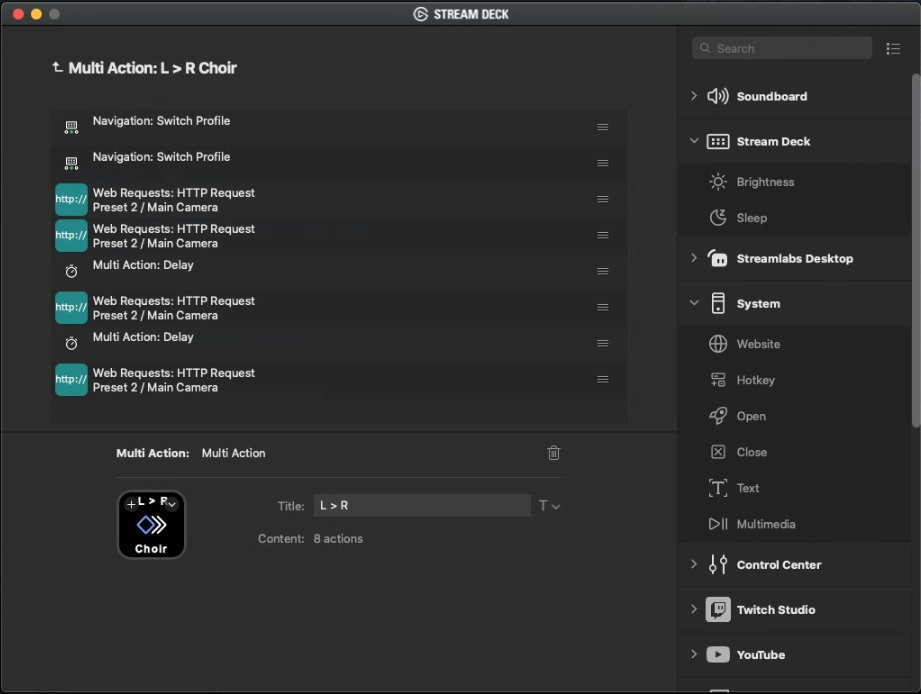Grab reorder handle of first Switch Profile row
The width and height of the screenshot is (921, 694).
pyautogui.click(x=603, y=127)
